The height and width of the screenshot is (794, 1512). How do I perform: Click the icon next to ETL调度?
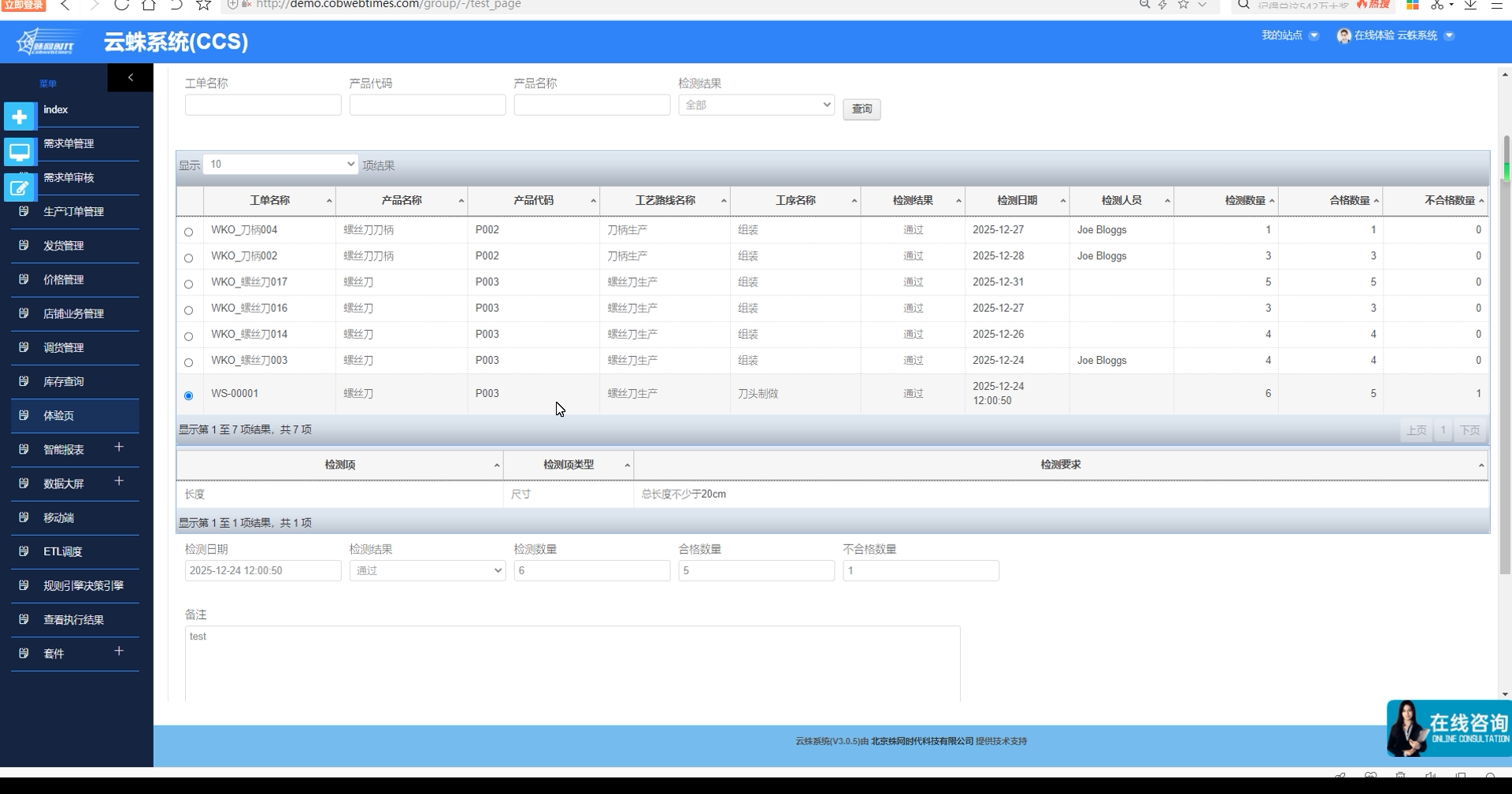24,551
